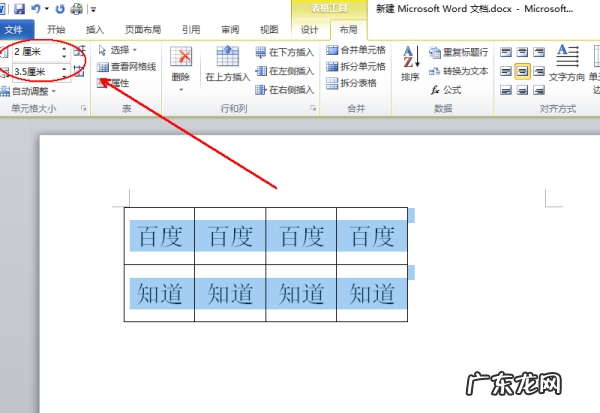Click 转换为文本

[x=458, y=71]
